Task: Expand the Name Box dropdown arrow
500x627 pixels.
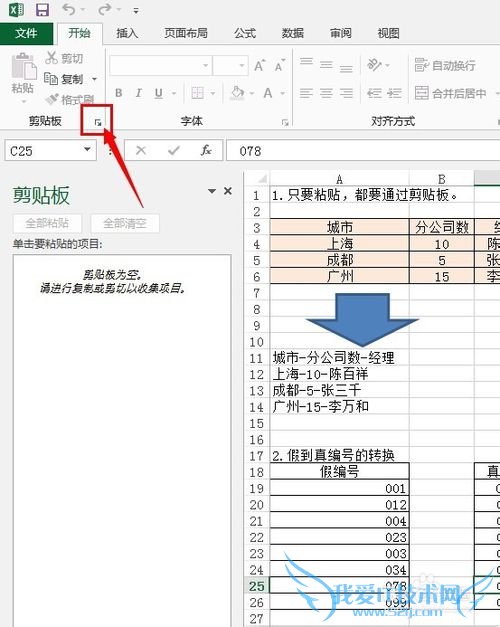Action: tap(87, 150)
